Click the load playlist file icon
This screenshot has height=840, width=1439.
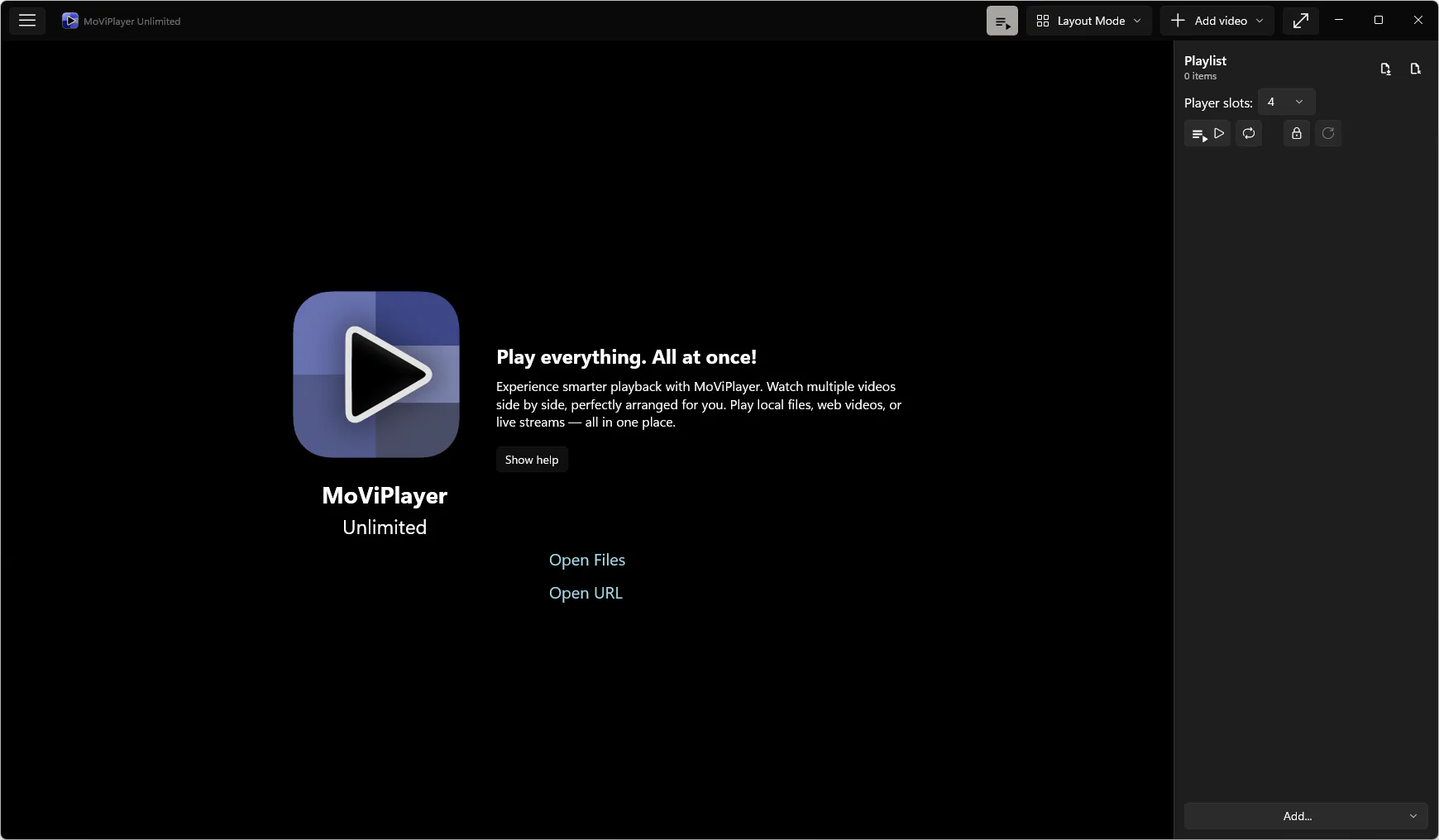1416,69
